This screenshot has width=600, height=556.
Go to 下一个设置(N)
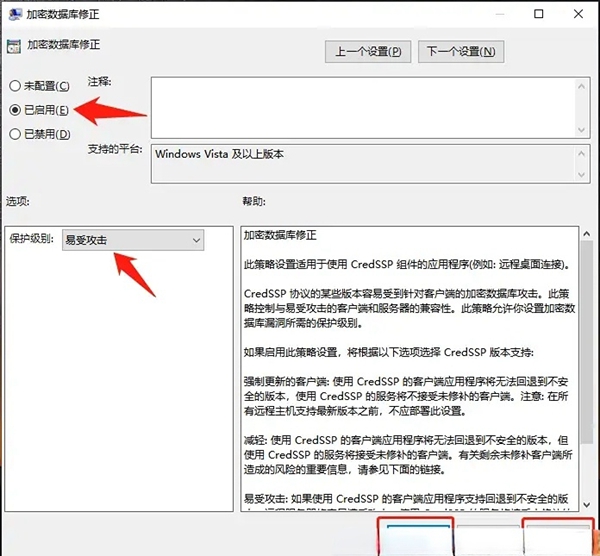461,52
